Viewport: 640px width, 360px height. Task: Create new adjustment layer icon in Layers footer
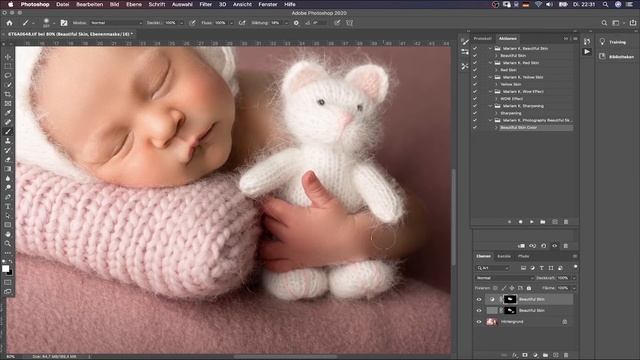(x=535, y=355)
